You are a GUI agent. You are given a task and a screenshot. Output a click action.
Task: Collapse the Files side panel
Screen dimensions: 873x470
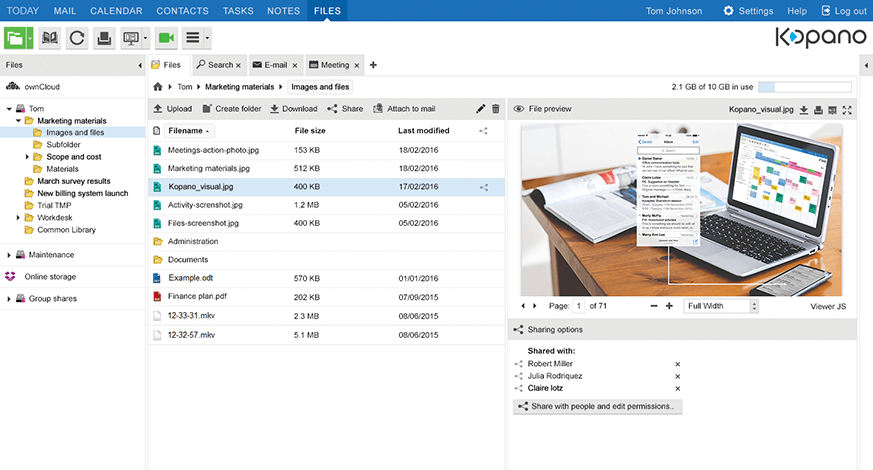point(140,65)
